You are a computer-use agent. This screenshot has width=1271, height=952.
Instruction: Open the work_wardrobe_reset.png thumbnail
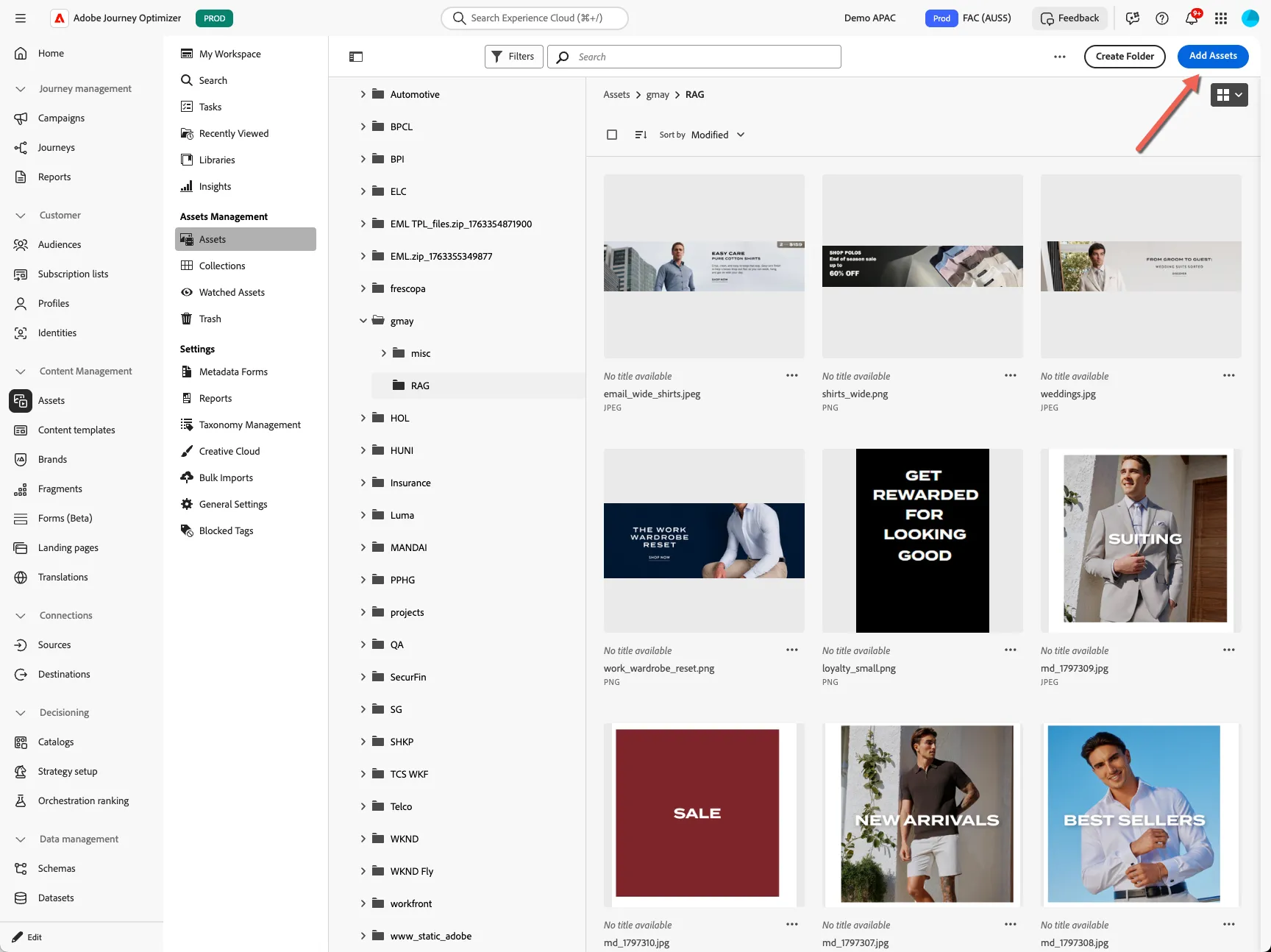coord(704,541)
